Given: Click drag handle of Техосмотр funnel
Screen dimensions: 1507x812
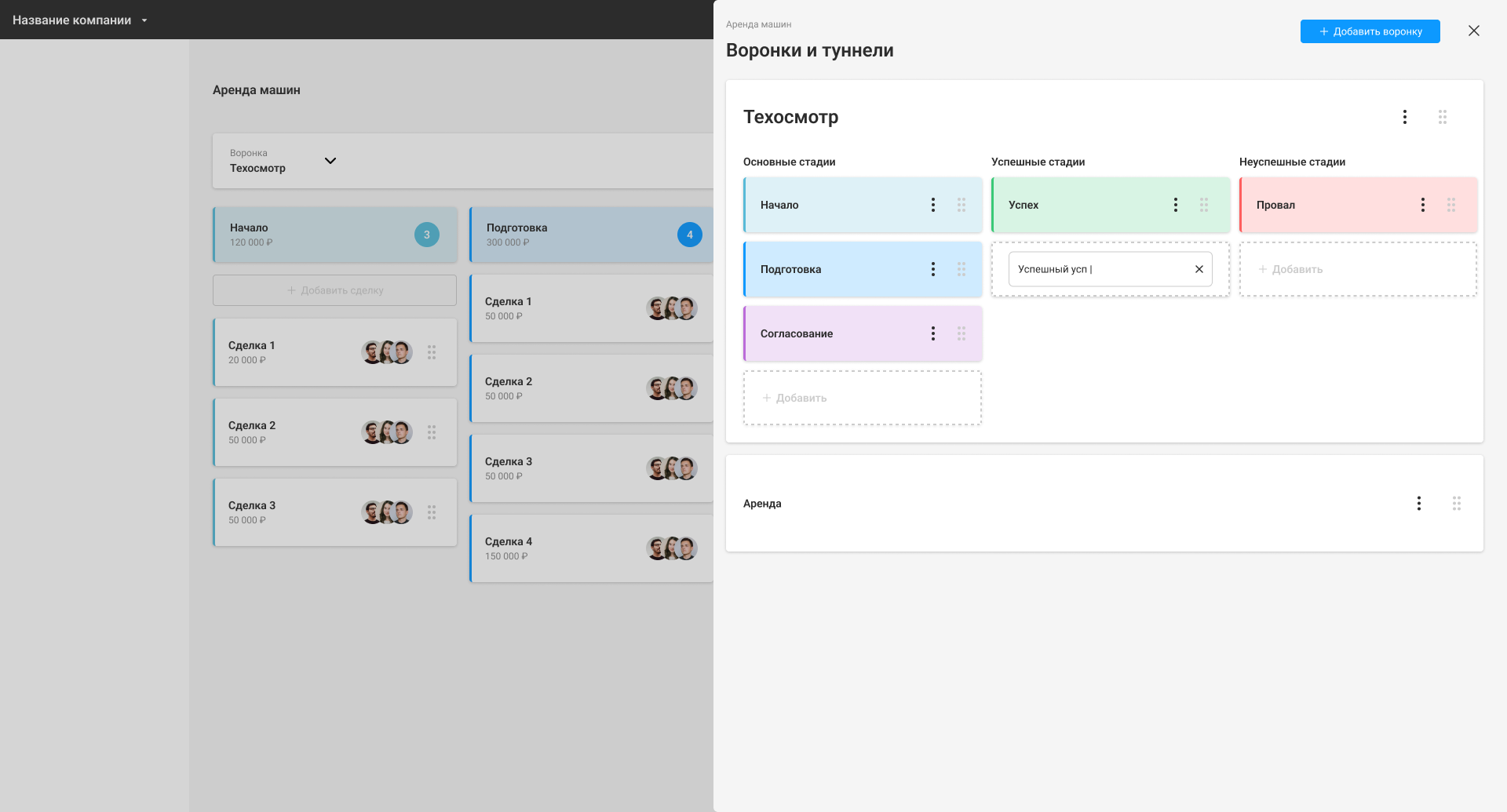Looking at the screenshot, I should [x=1442, y=117].
